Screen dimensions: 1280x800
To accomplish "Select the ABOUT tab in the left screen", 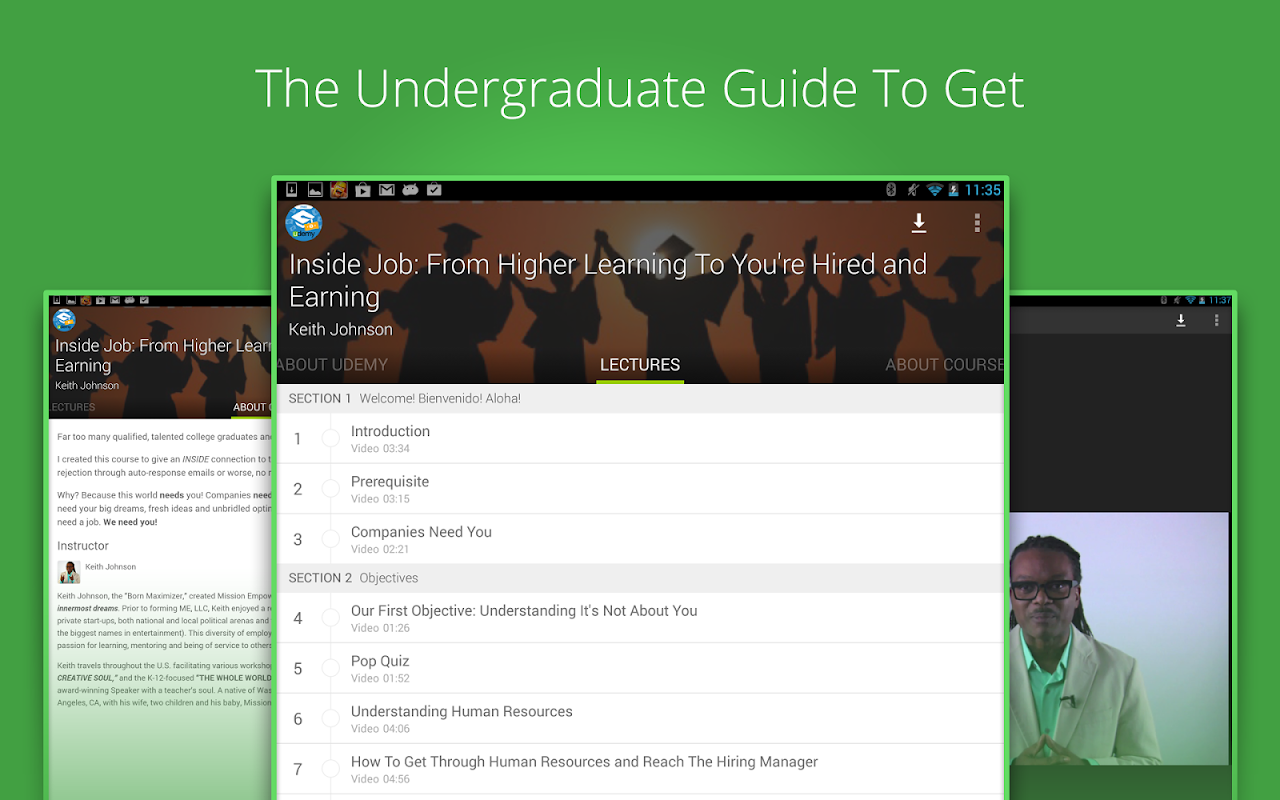I will click(x=251, y=407).
